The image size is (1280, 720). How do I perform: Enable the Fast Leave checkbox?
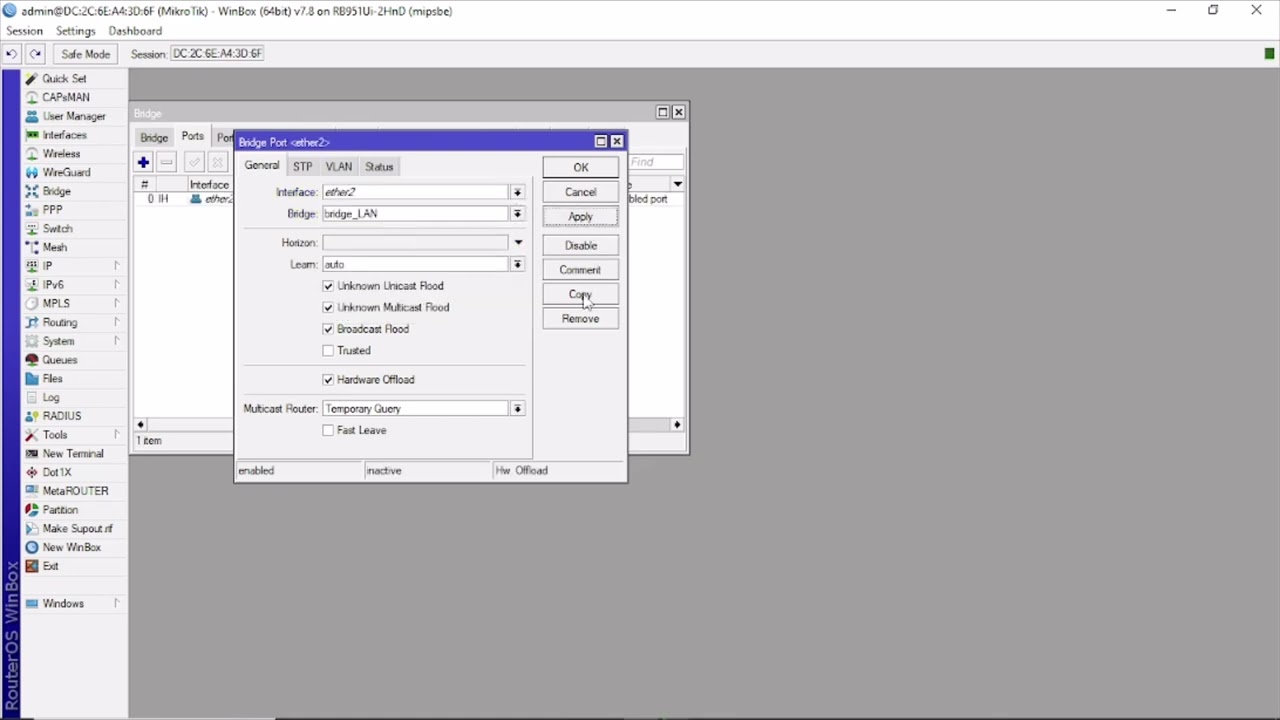pos(328,430)
